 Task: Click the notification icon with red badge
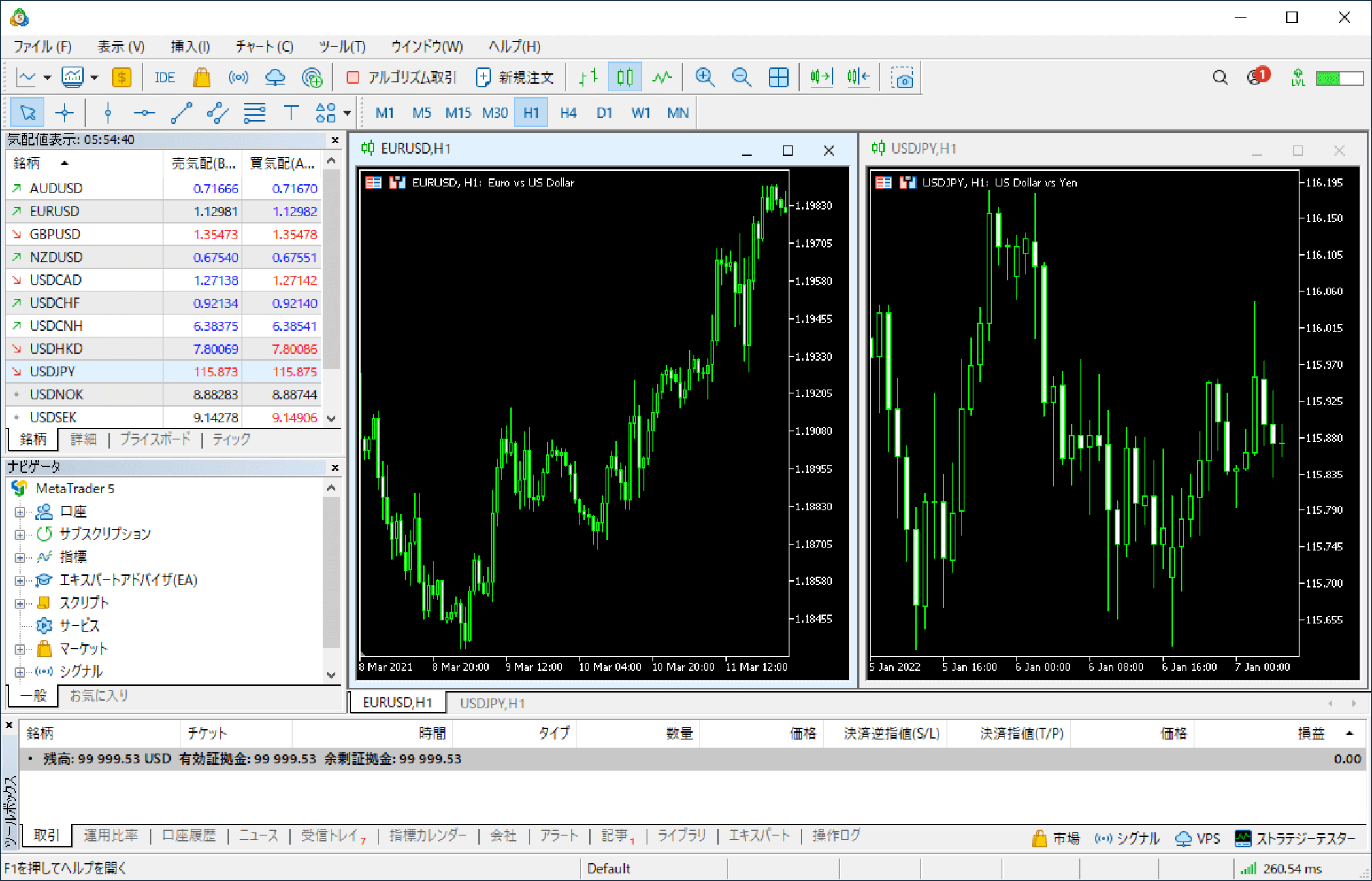coord(1258,76)
